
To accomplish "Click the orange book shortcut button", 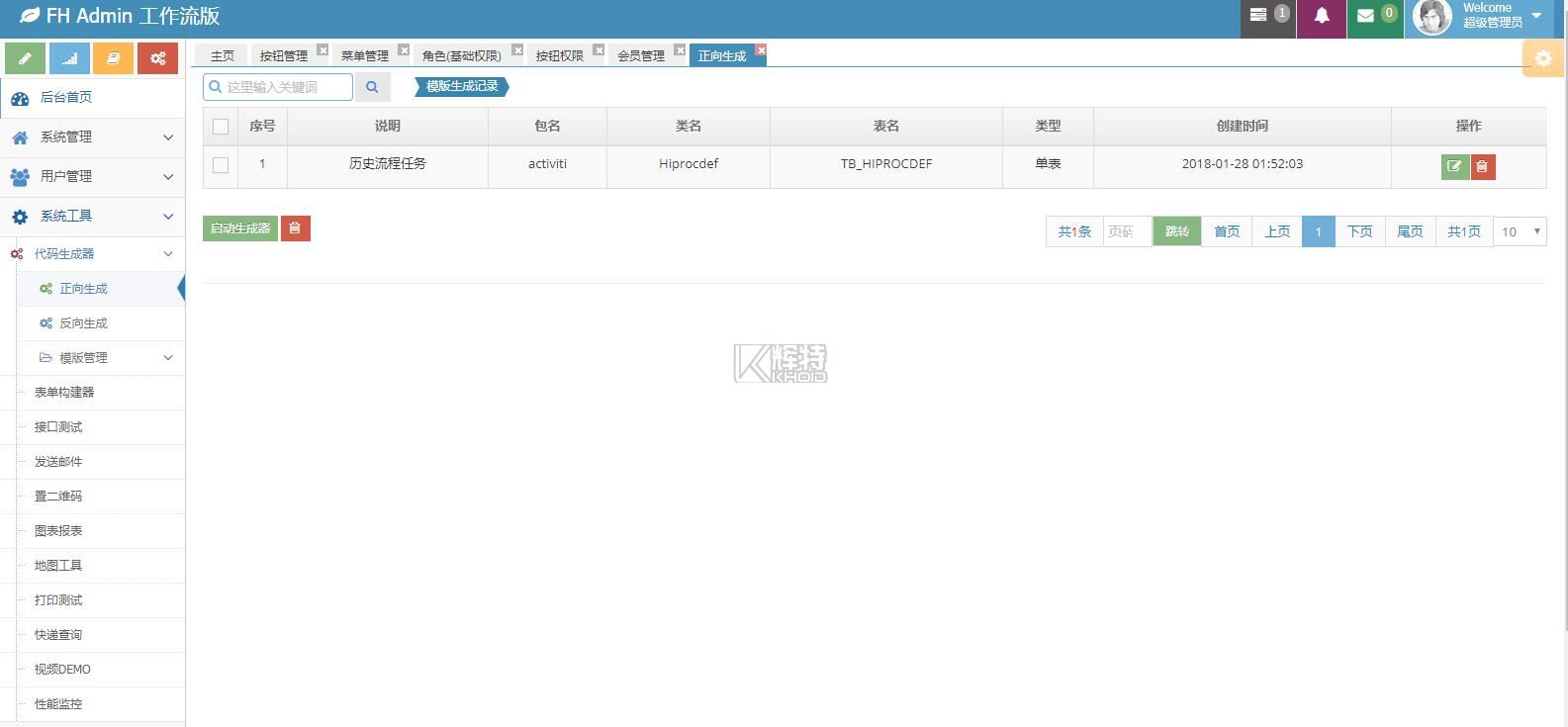I will point(113,58).
